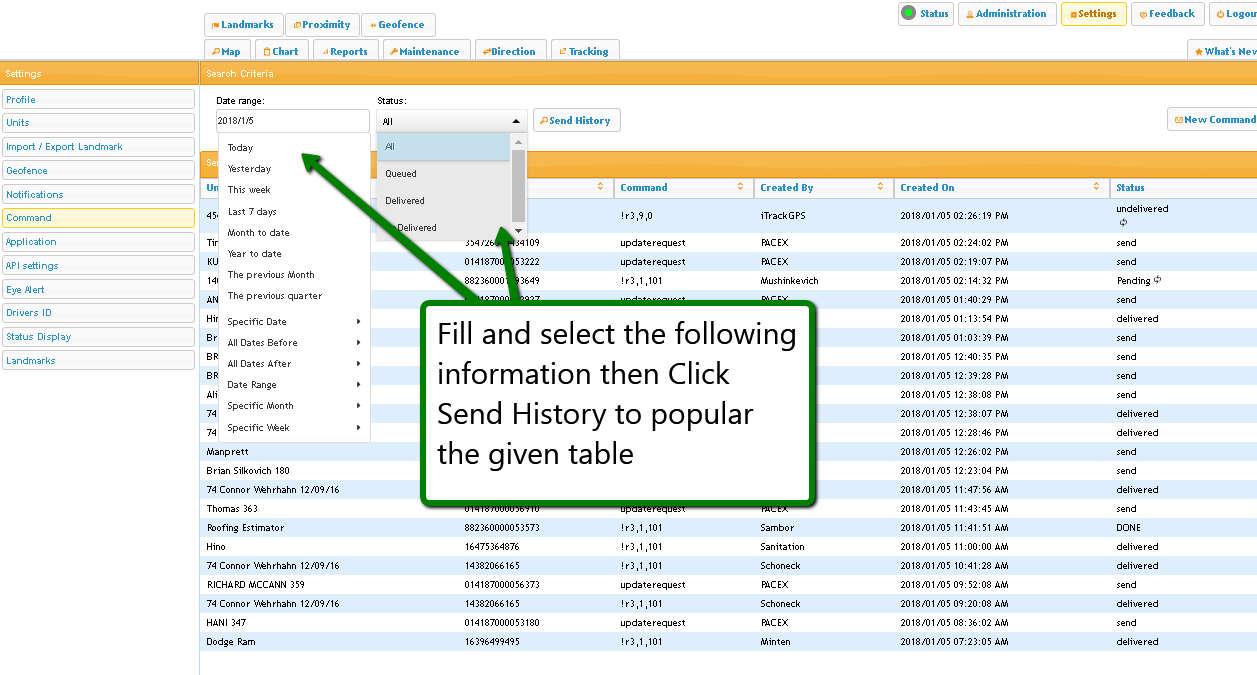
Task: Select "Last 7 days" from date menu
Action: [252, 212]
